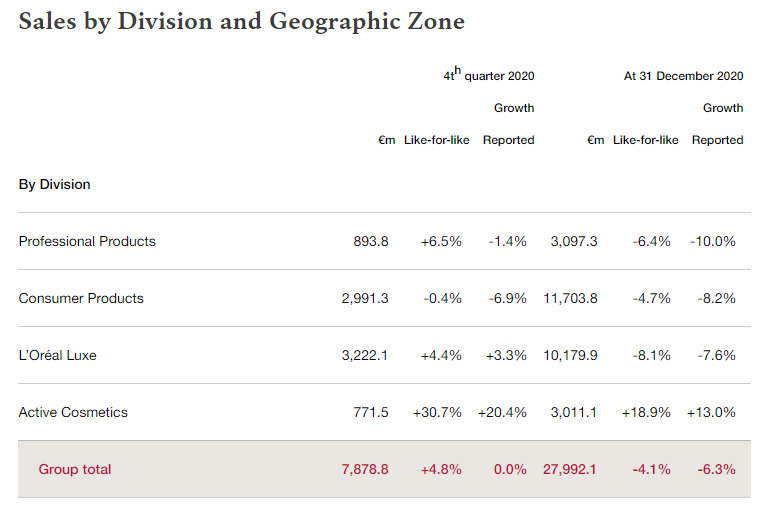Click the 27,992.1 full-year Group total
The height and width of the screenshot is (510, 764).
570,469
